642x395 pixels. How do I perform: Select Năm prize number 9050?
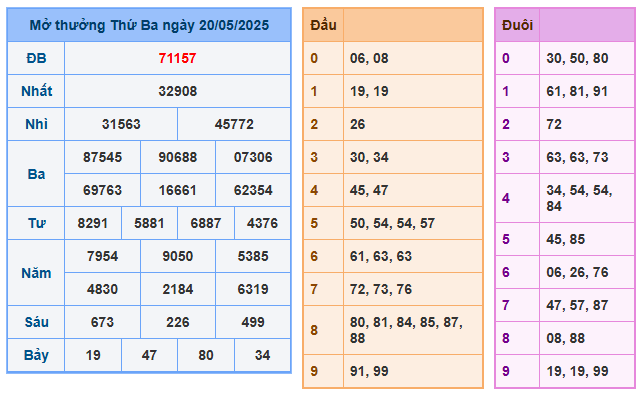click(x=178, y=256)
